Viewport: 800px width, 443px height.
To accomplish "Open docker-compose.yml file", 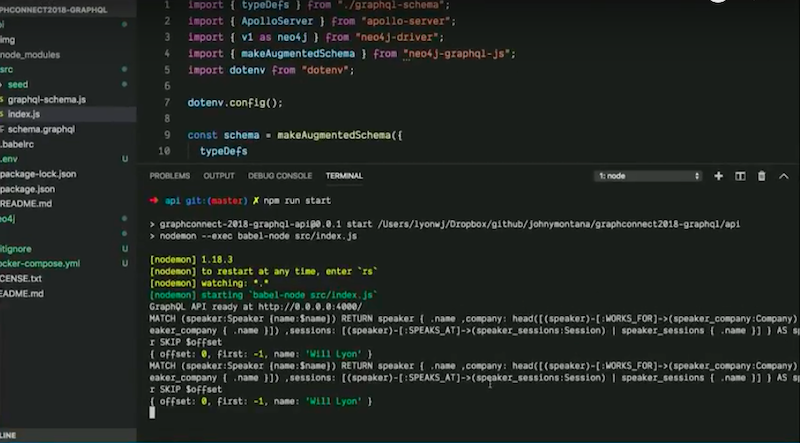I will click(x=40, y=264).
